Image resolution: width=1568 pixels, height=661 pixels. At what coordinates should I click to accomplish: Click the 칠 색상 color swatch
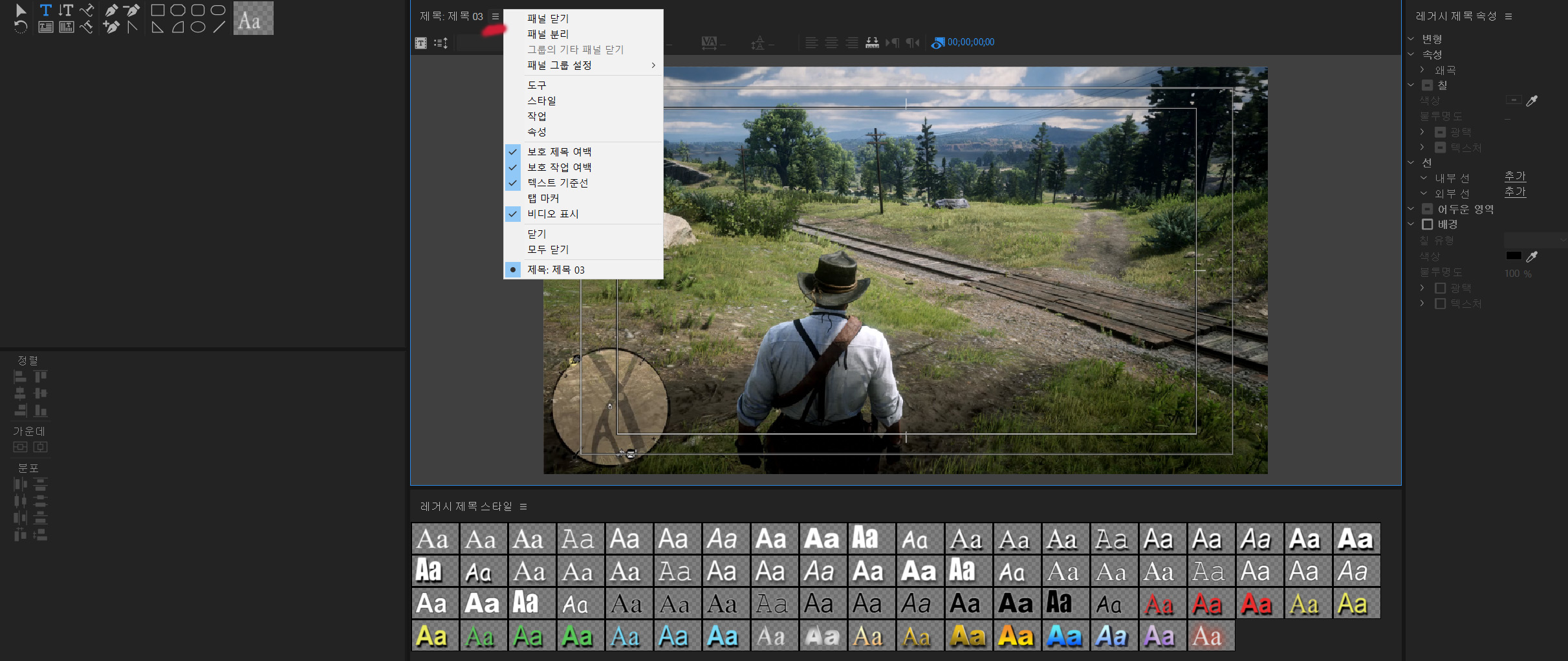click(x=1514, y=100)
